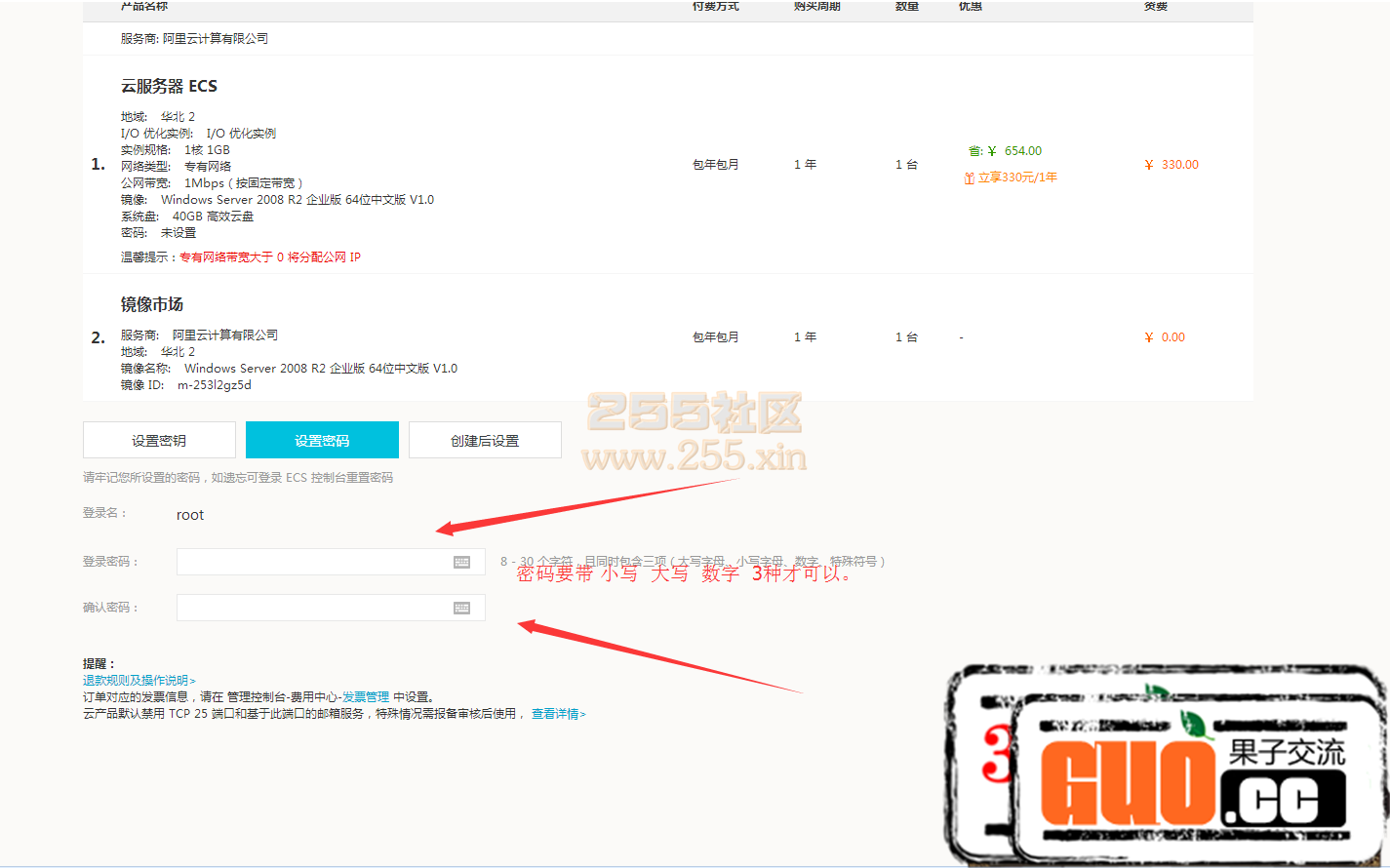1390x868 pixels.
Task: Click the 云服务器 ECS product heading
Action: pyautogui.click(x=169, y=87)
